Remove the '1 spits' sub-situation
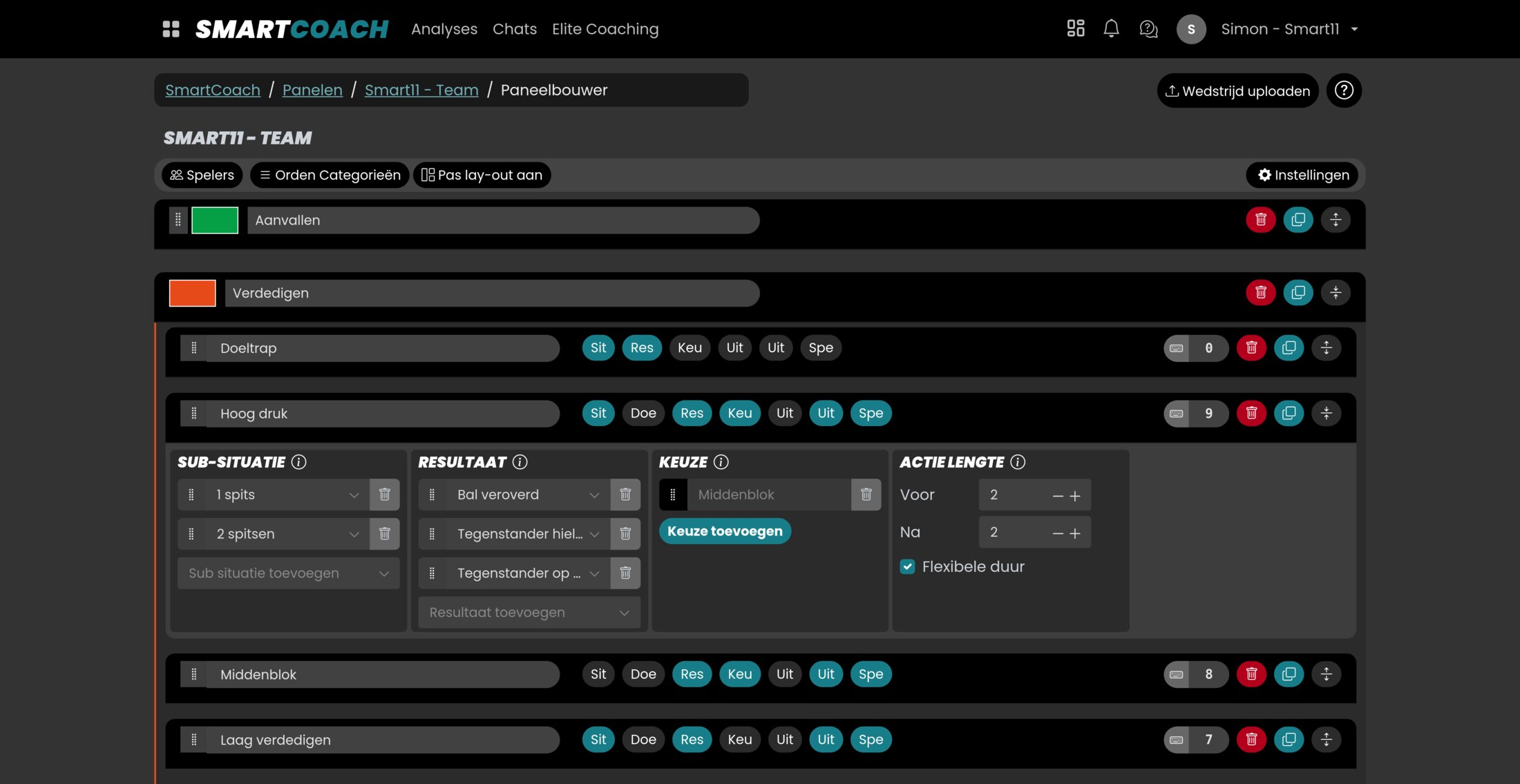Image resolution: width=1520 pixels, height=784 pixels. click(385, 495)
